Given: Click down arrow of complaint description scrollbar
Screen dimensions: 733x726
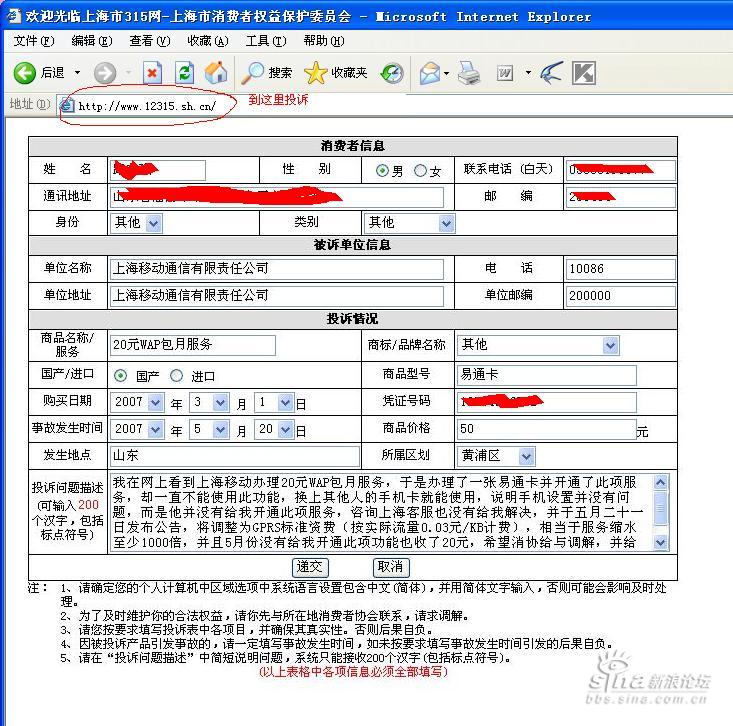Looking at the screenshot, I should point(661,542).
